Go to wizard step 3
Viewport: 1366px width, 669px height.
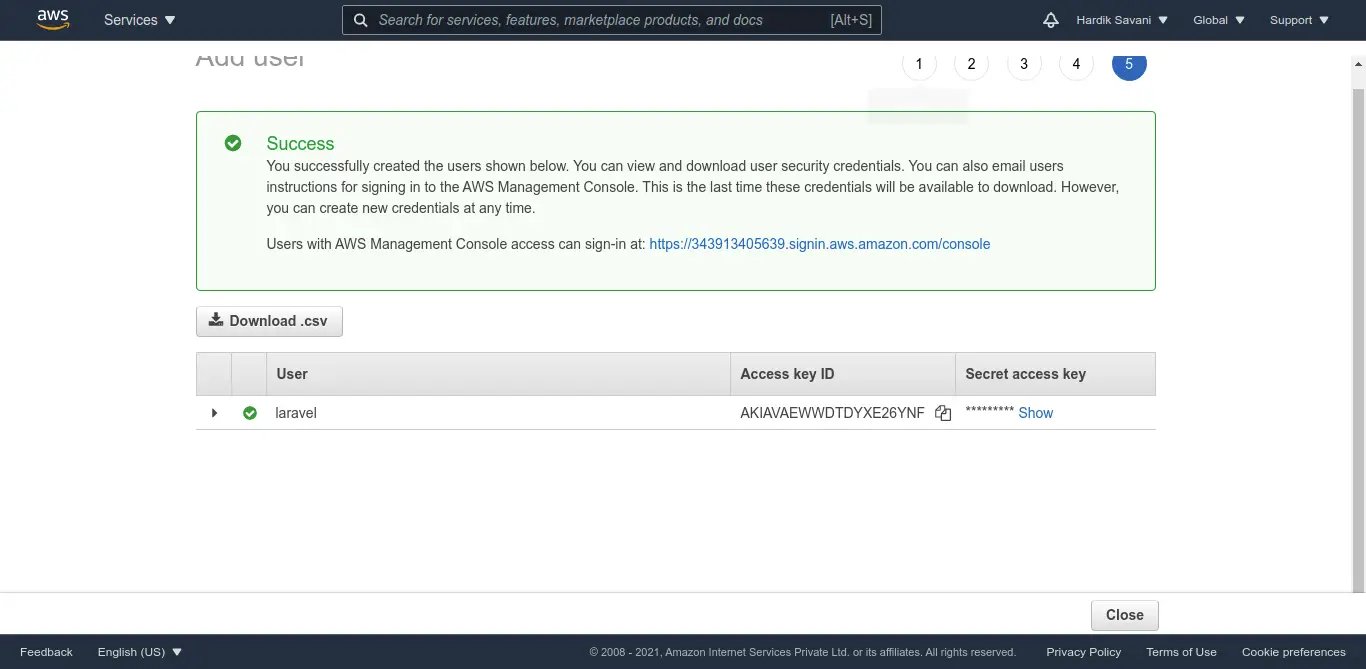pyautogui.click(x=1024, y=64)
